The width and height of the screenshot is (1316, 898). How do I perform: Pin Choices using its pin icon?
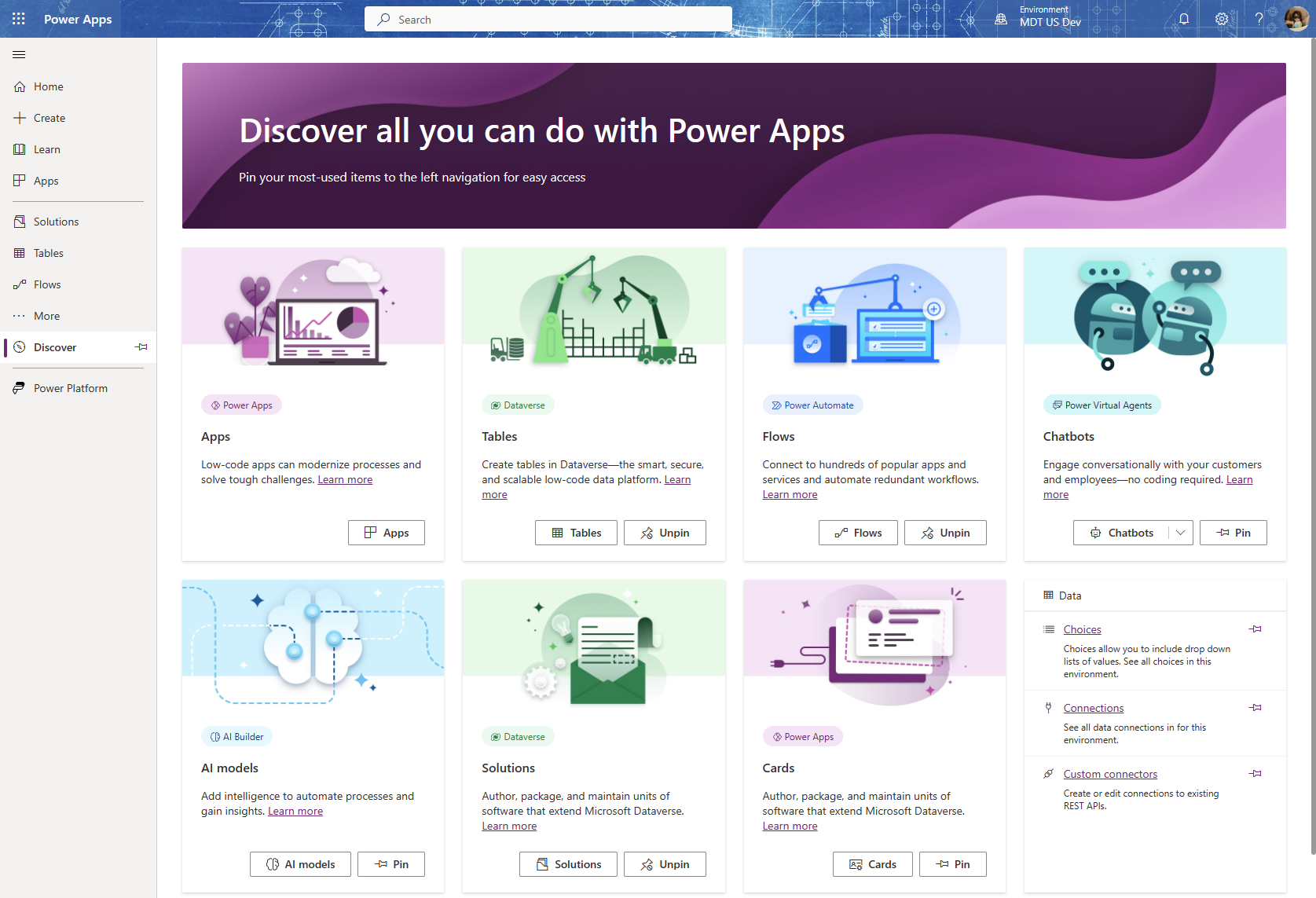tap(1256, 629)
